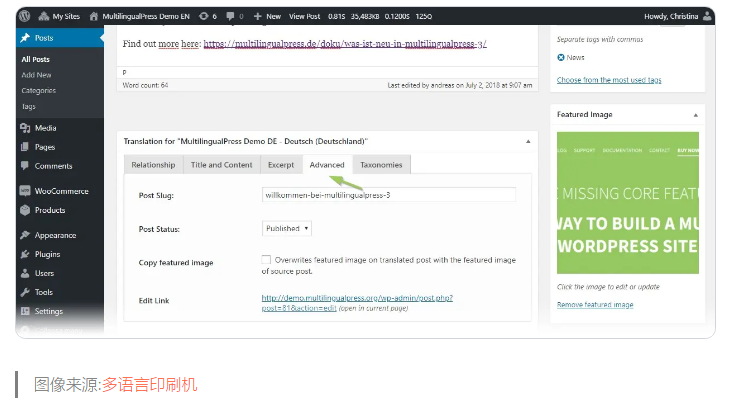This screenshot has width=754, height=412.
Task: Switch to the Relationship tab
Action: tap(153, 165)
